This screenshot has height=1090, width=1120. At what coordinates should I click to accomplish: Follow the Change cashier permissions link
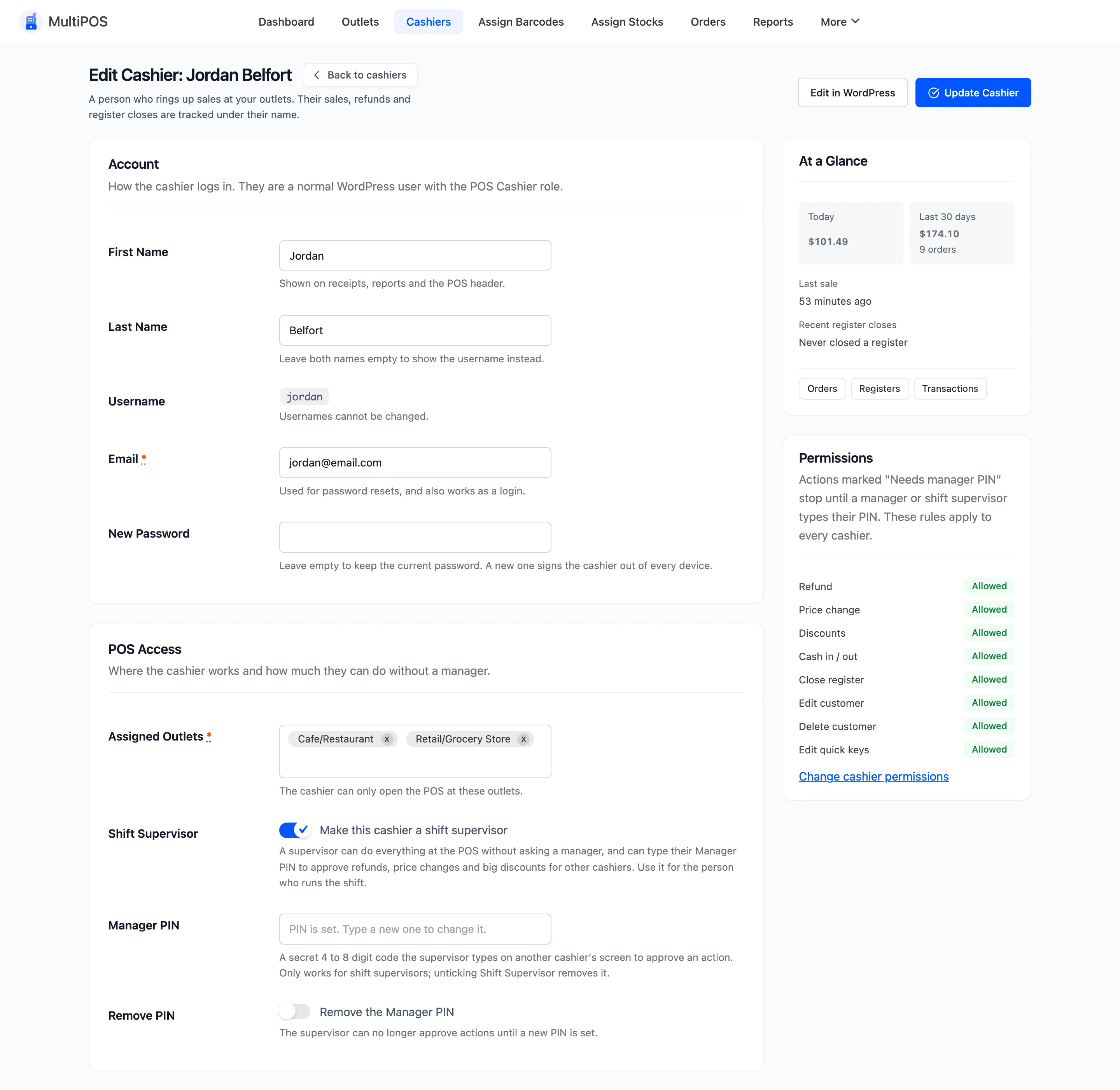point(873,776)
